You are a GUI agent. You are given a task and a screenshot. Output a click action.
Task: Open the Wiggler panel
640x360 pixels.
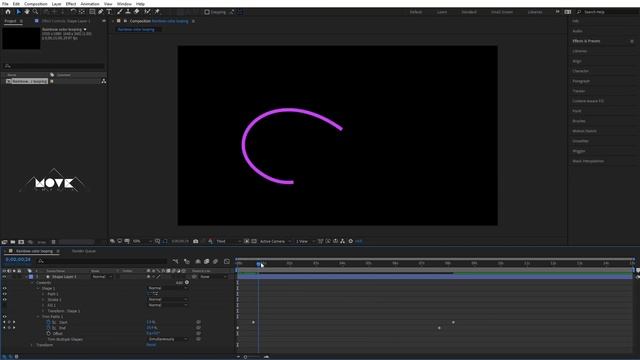(579, 151)
